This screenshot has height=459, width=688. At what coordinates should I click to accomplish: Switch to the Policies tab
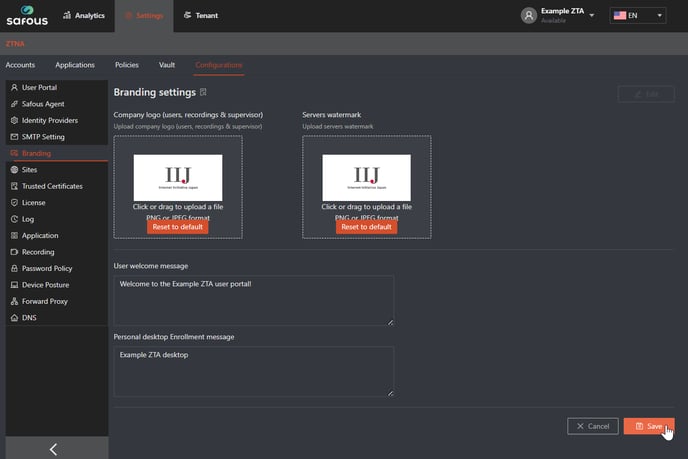pos(127,65)
